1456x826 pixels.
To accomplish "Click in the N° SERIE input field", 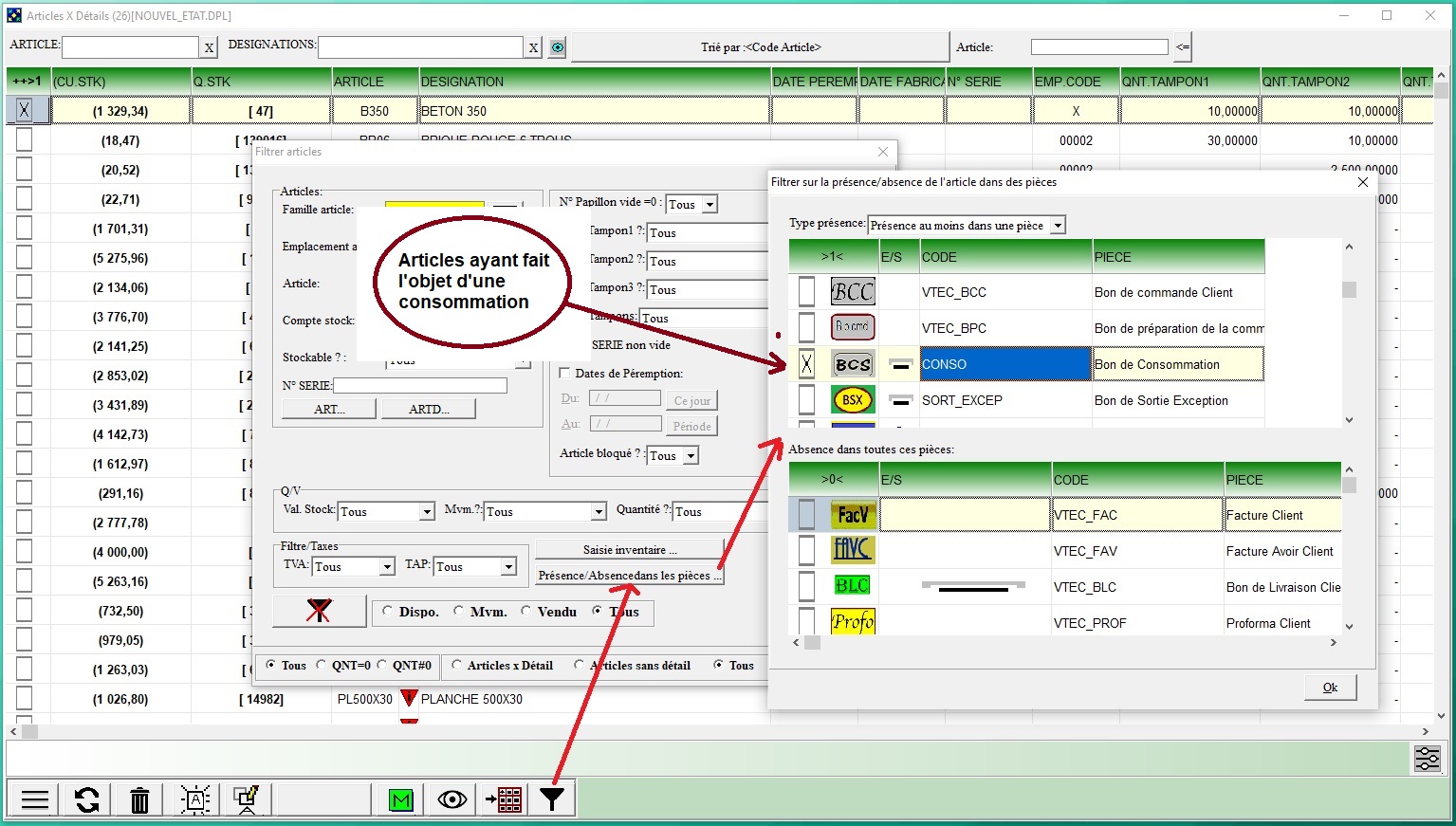I will pyautogui.click(x=420, y=386).
